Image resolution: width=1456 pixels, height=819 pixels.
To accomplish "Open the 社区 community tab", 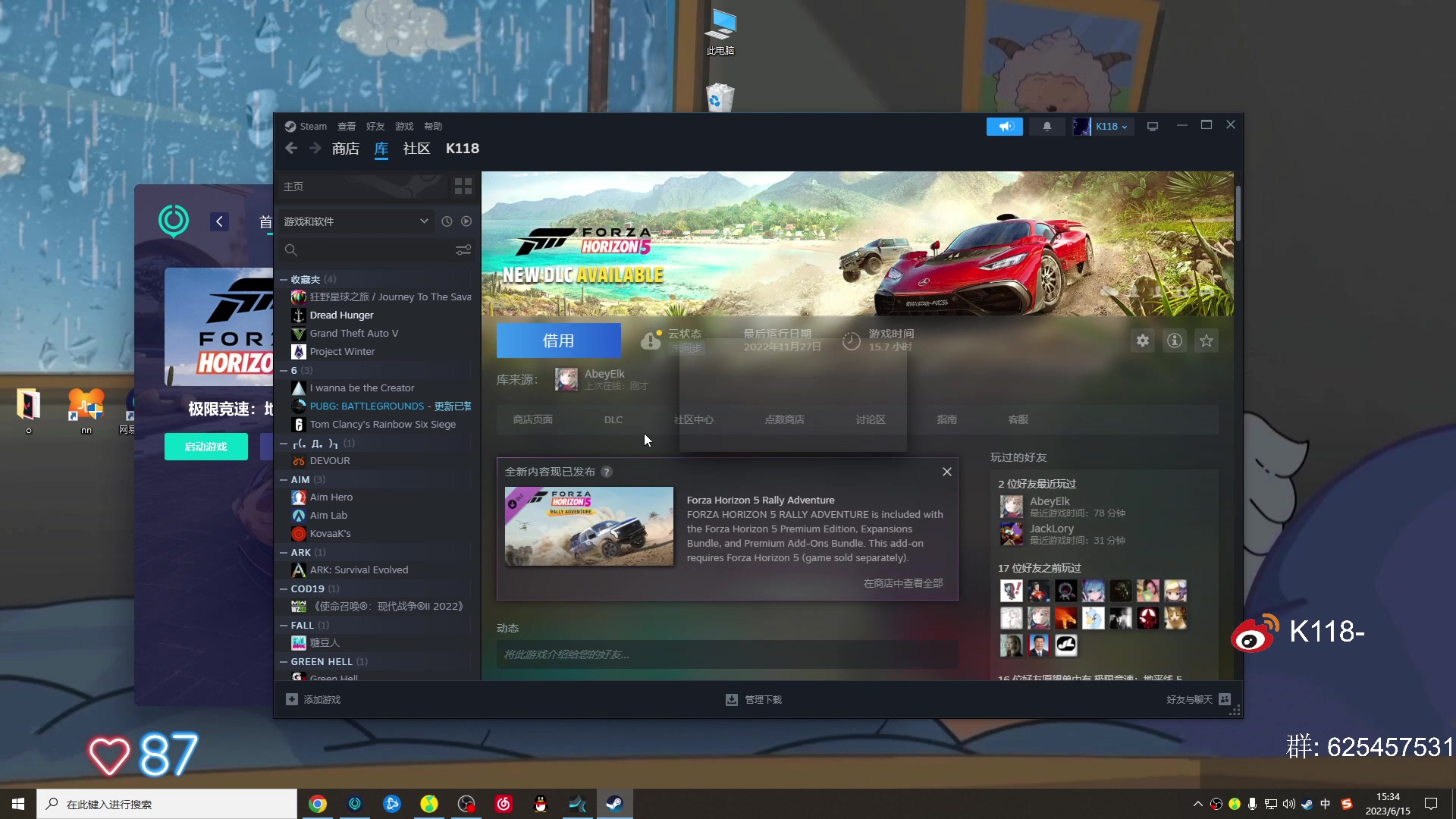I will [x=416, y=149].
